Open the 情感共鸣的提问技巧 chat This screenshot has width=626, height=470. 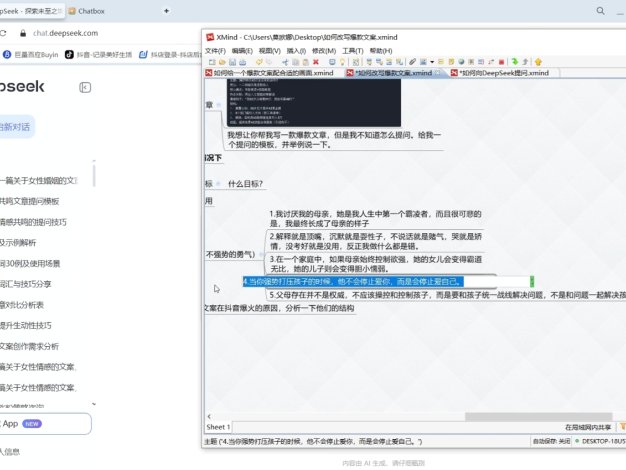(x=34, y=222)
